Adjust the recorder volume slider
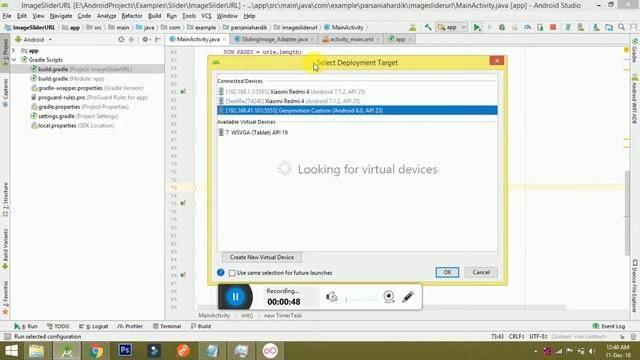This screenshot has width=640, height=360. (360, 299)
